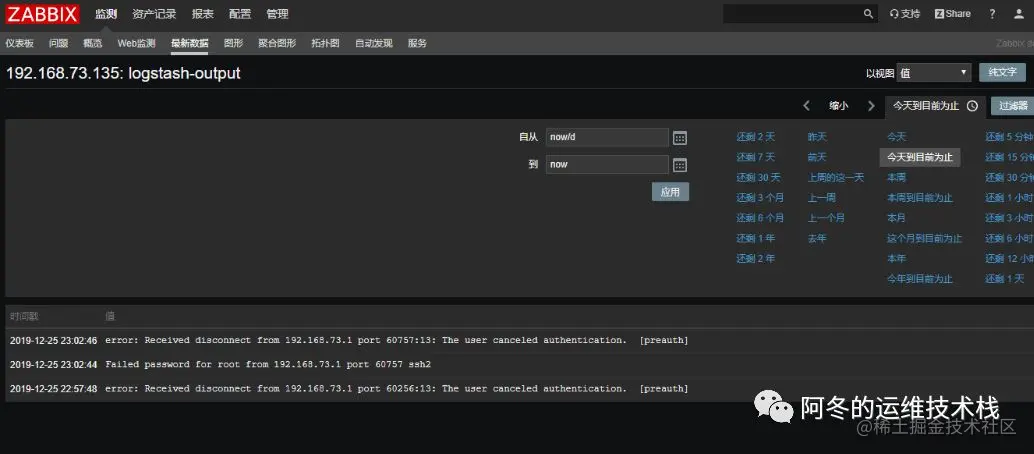Toggle the 过滤器 filter tab
The width and height of the screenshot is (1034, 454).
(x=1013, y=106)
